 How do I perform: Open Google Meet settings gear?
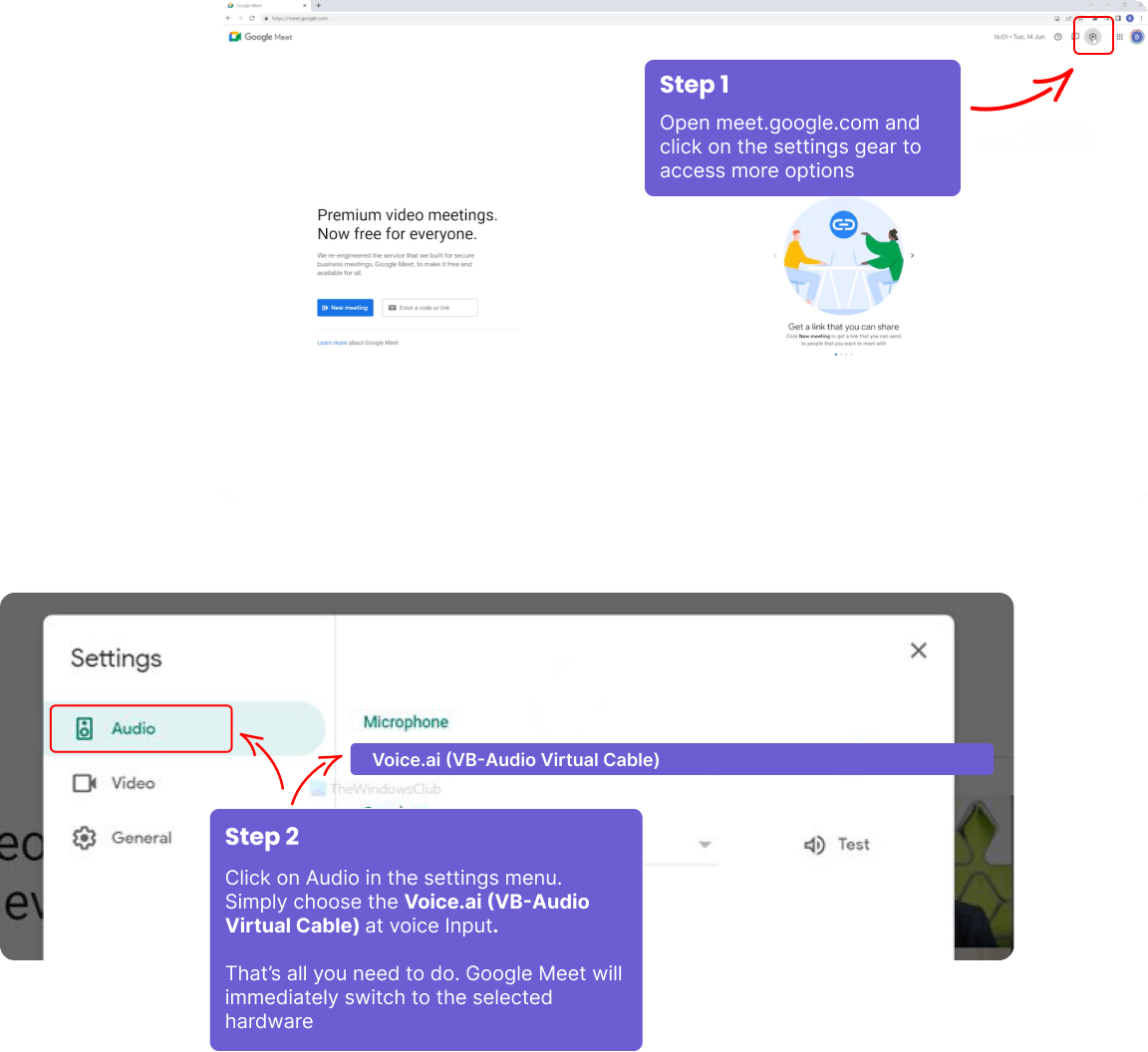1092,37
